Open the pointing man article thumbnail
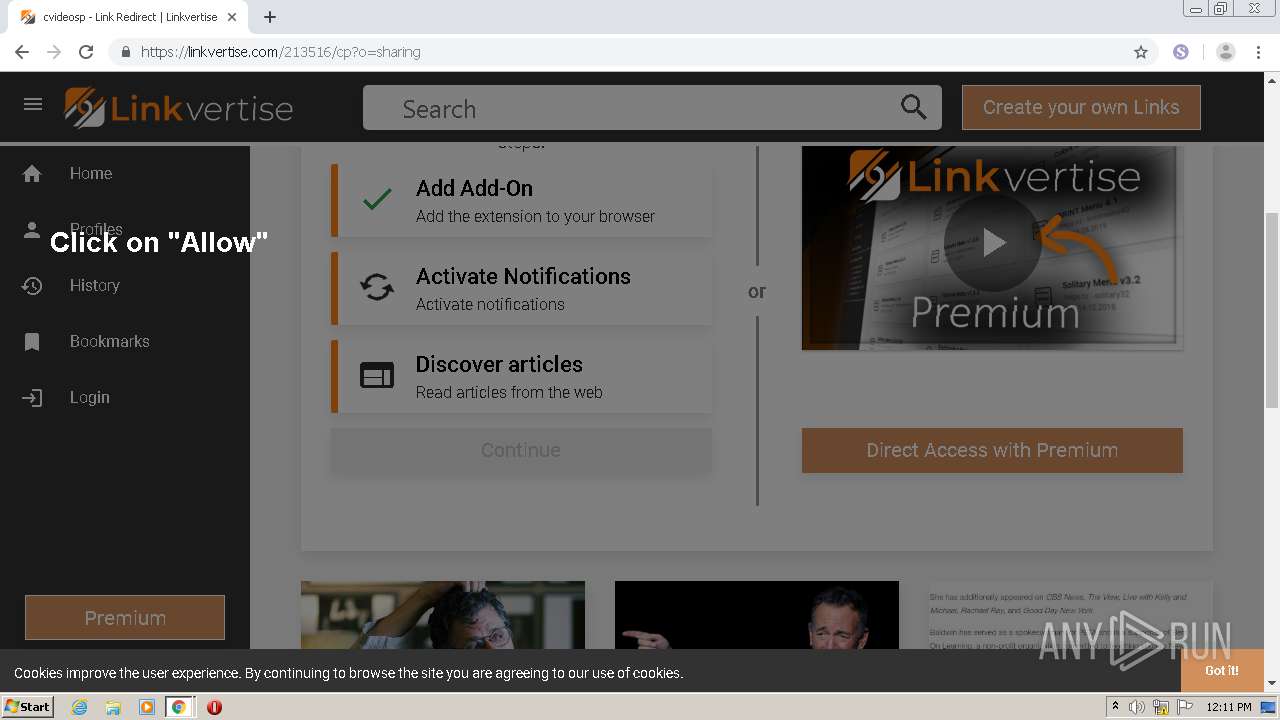Image resolution: width=1280 pixels, height=720 pixels. click(x=757, y=616)
